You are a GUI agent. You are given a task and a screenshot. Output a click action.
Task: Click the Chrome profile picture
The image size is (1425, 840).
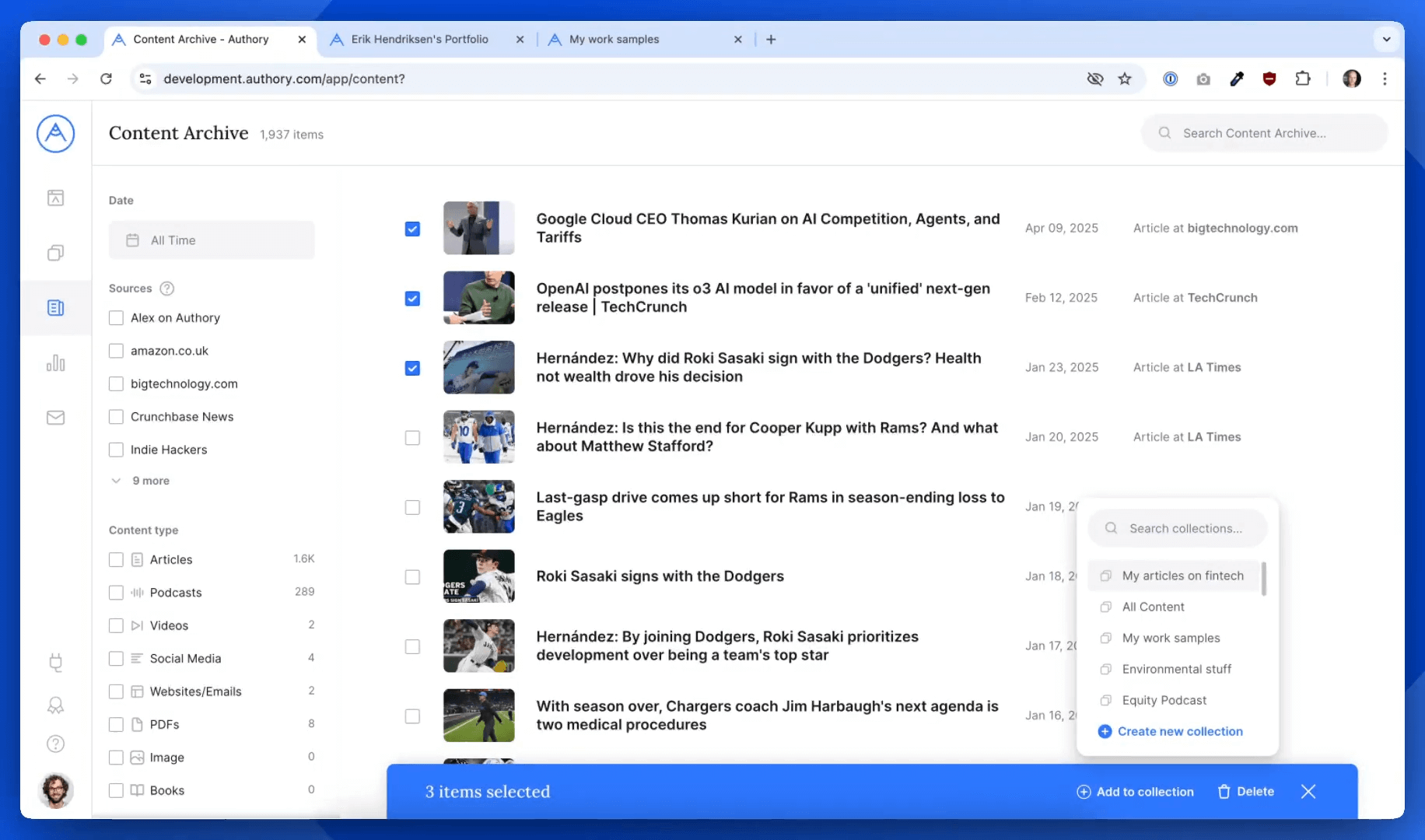pos(1352,79)
